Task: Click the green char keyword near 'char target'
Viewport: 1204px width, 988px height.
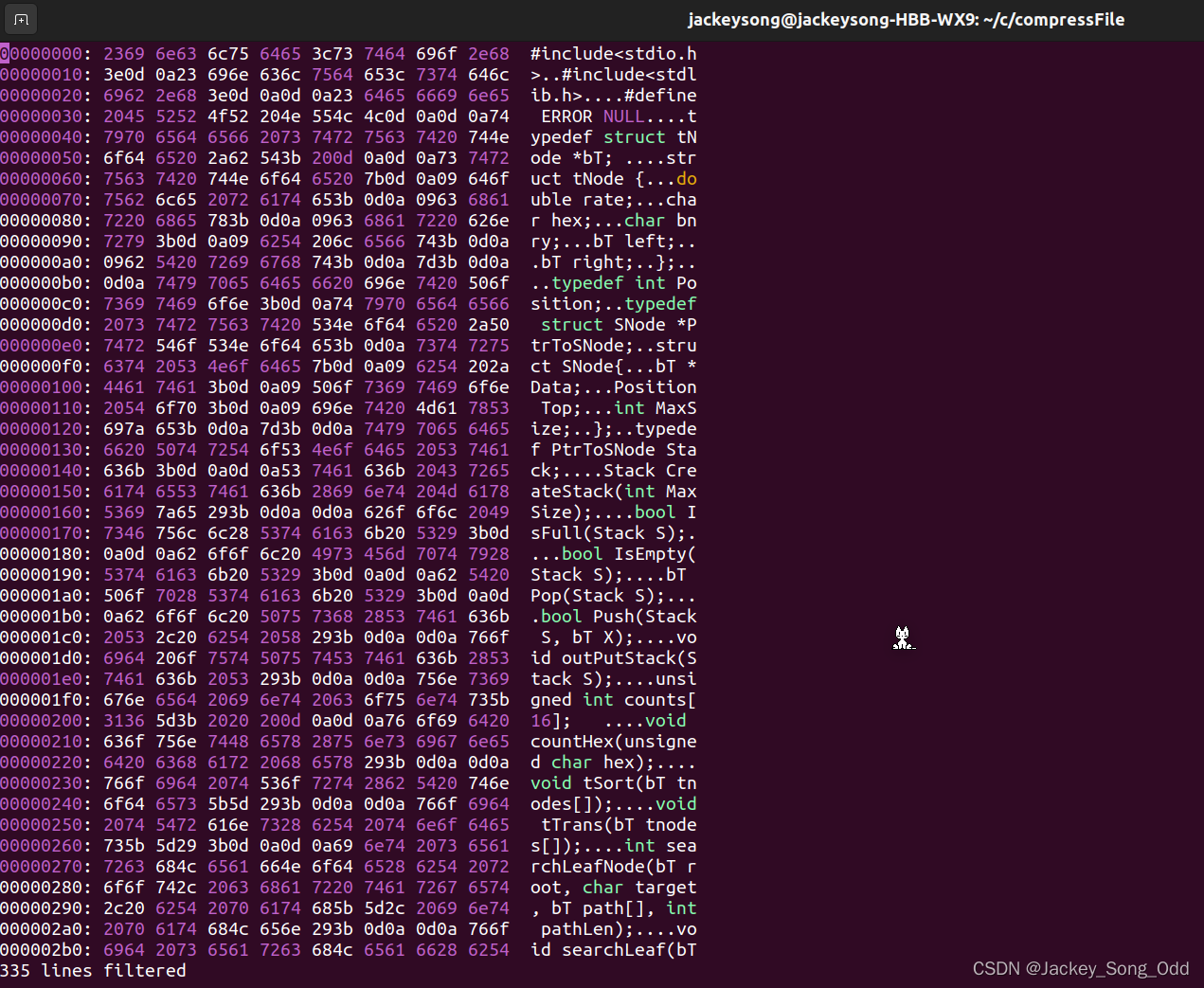Action: point(602,887)
